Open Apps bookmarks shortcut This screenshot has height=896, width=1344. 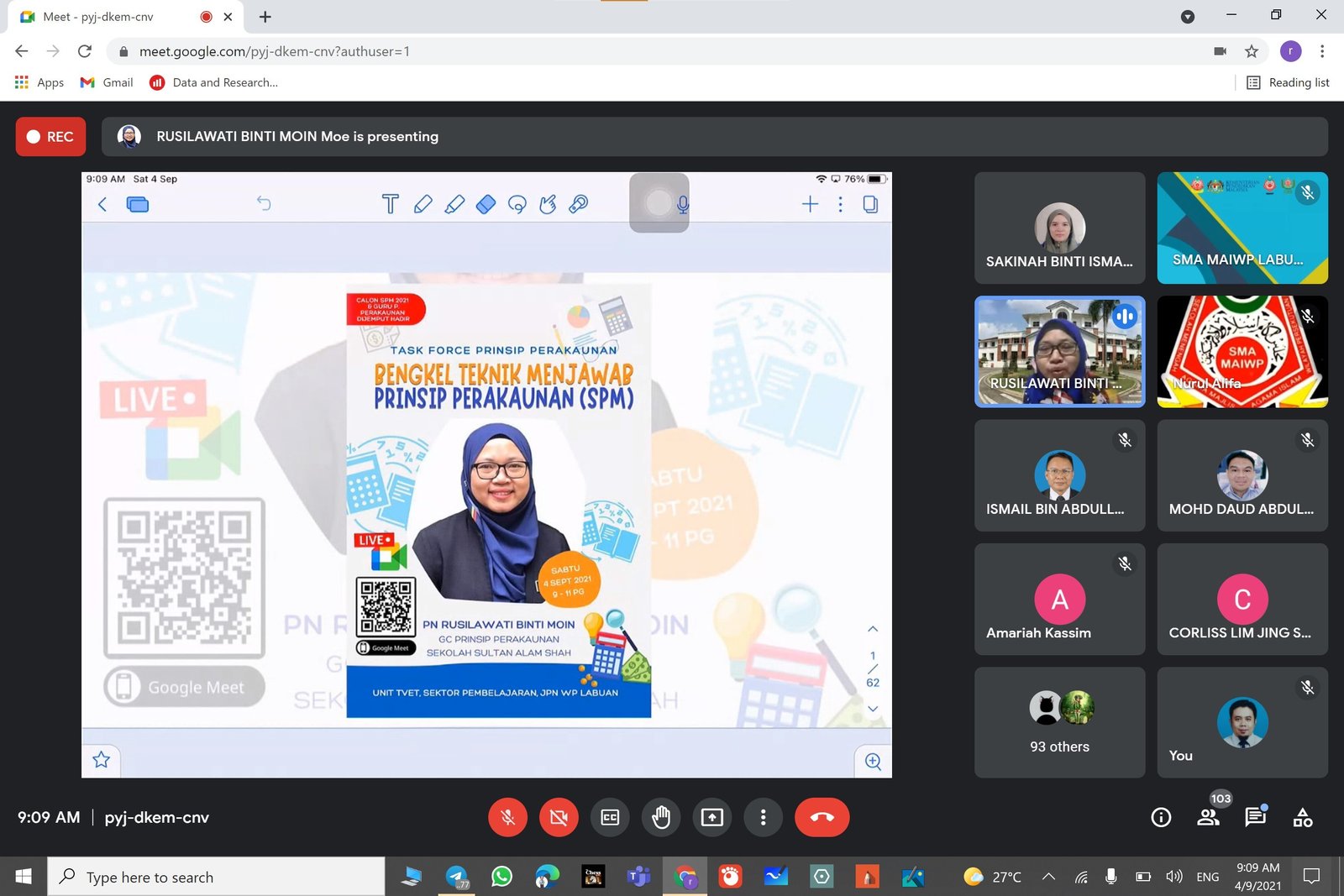coord(39,82)
